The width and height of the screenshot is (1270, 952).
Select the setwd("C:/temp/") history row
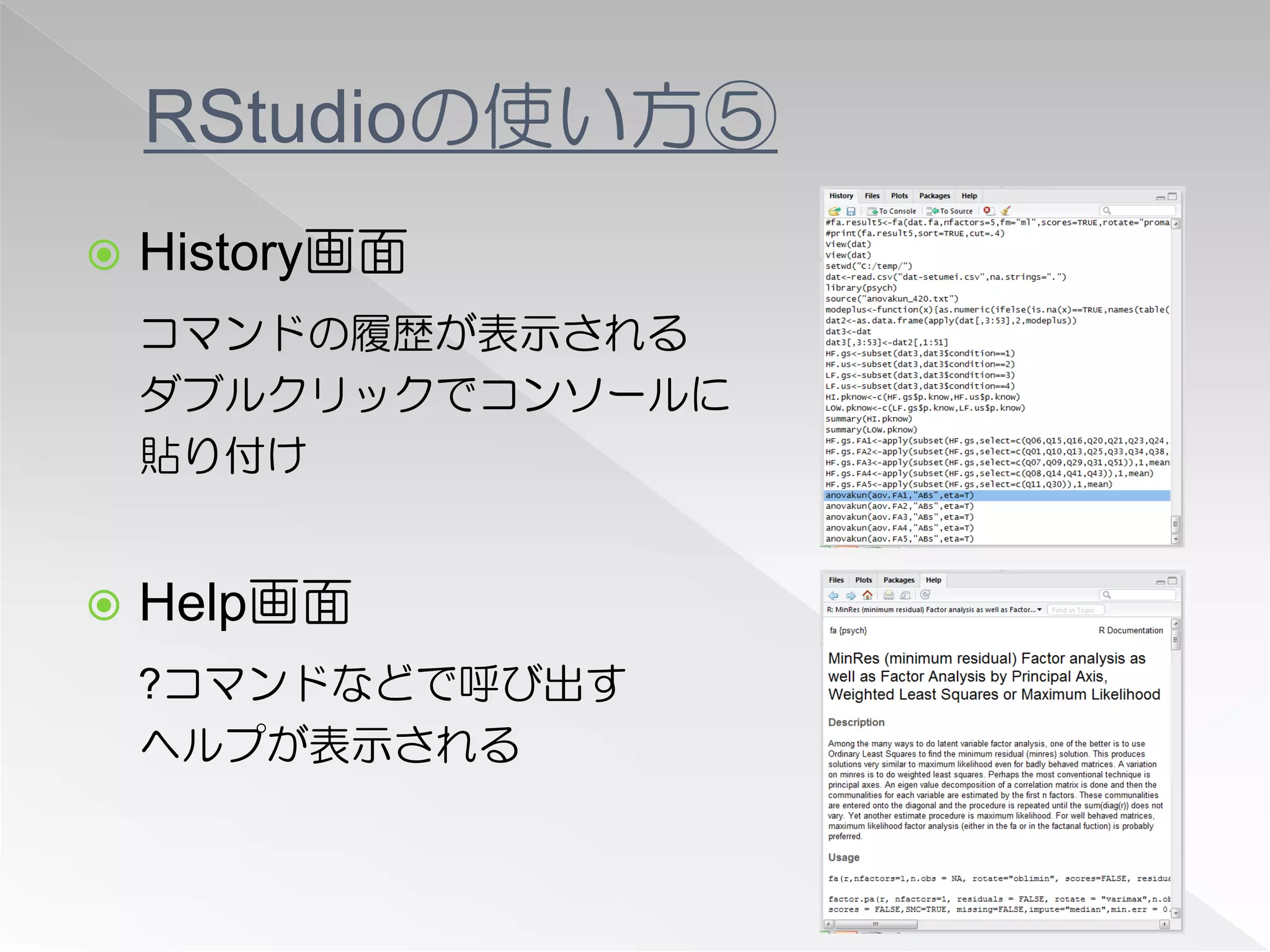pos(997,267)
